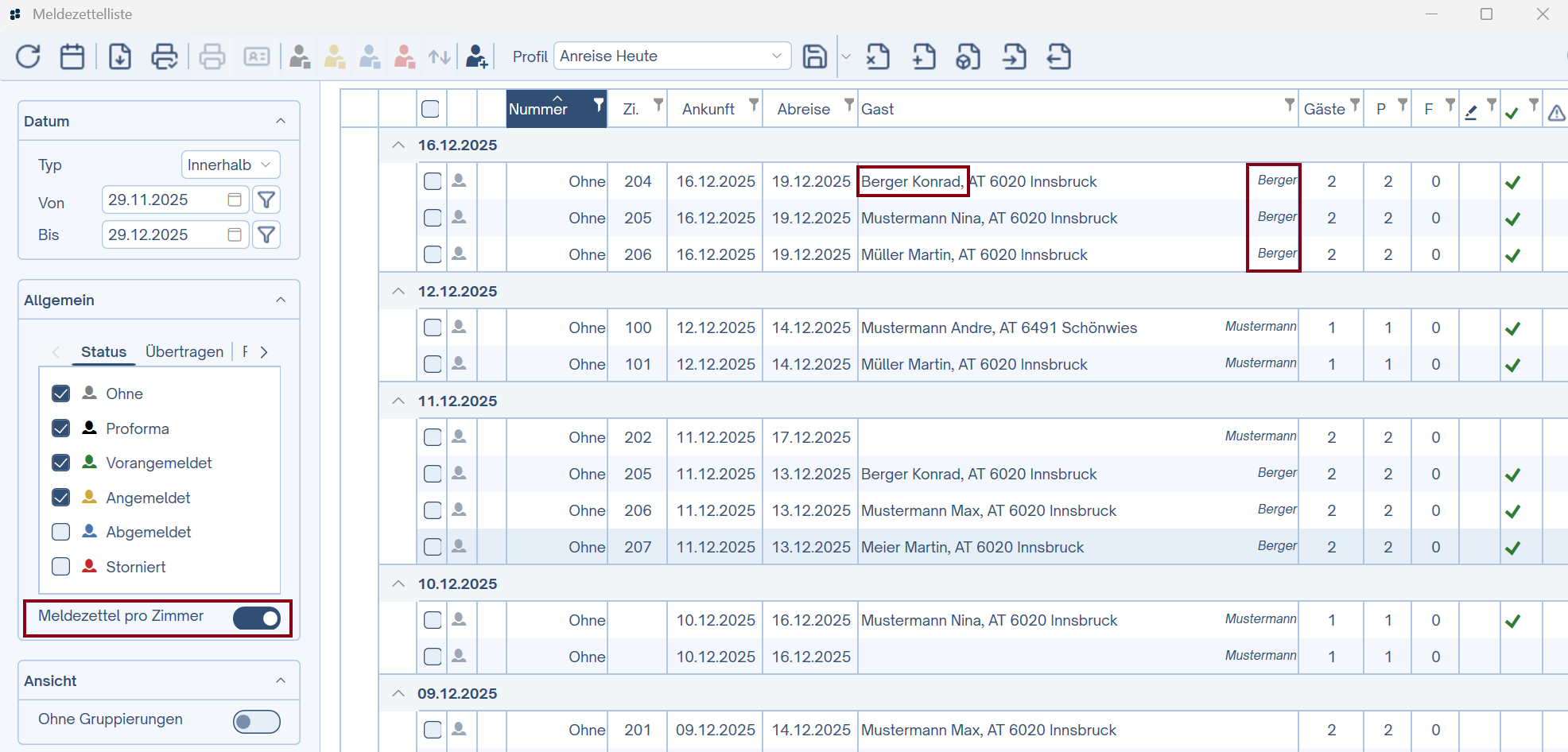Toggle the Ohne Gruppierungen switch
This screenshot has width=1568, height=752.
click(257, 721)
